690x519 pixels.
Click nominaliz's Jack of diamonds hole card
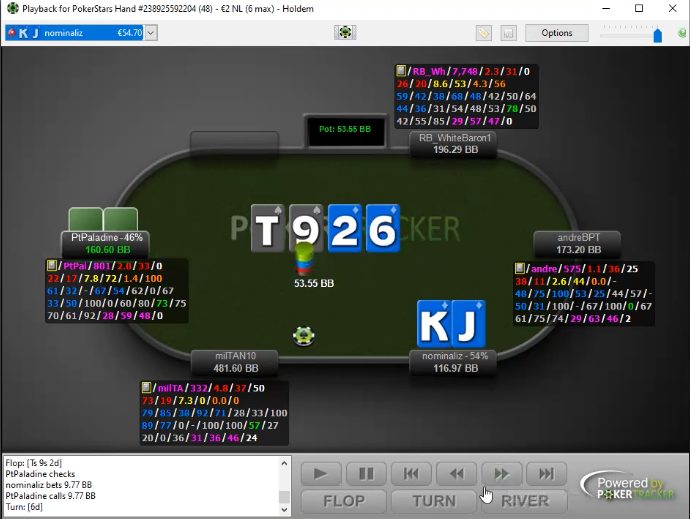[469, 324]
